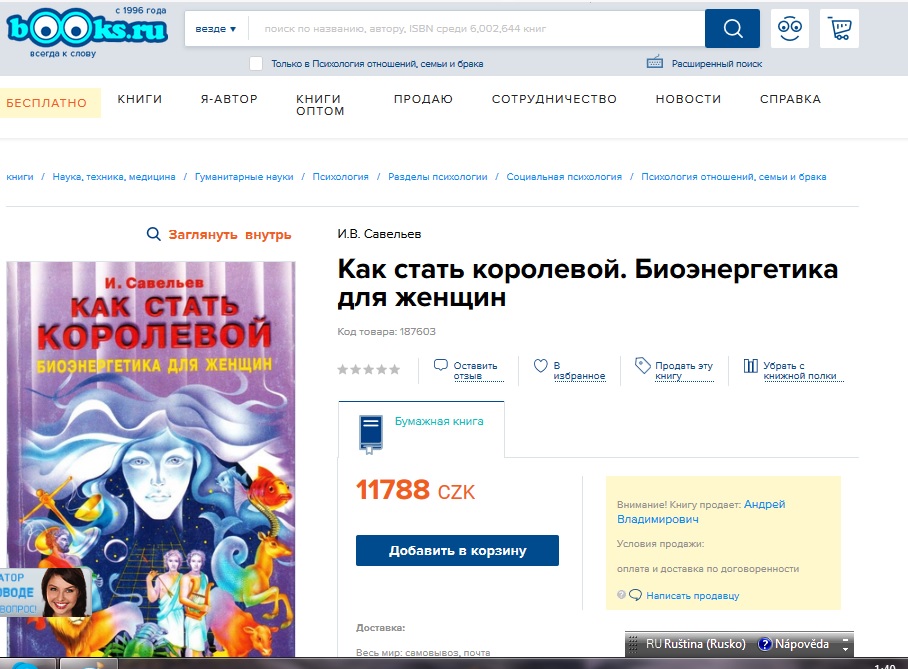Go to Гуманитарные науки breadcrumb
The image size is (908, 669).
point(244,177)
